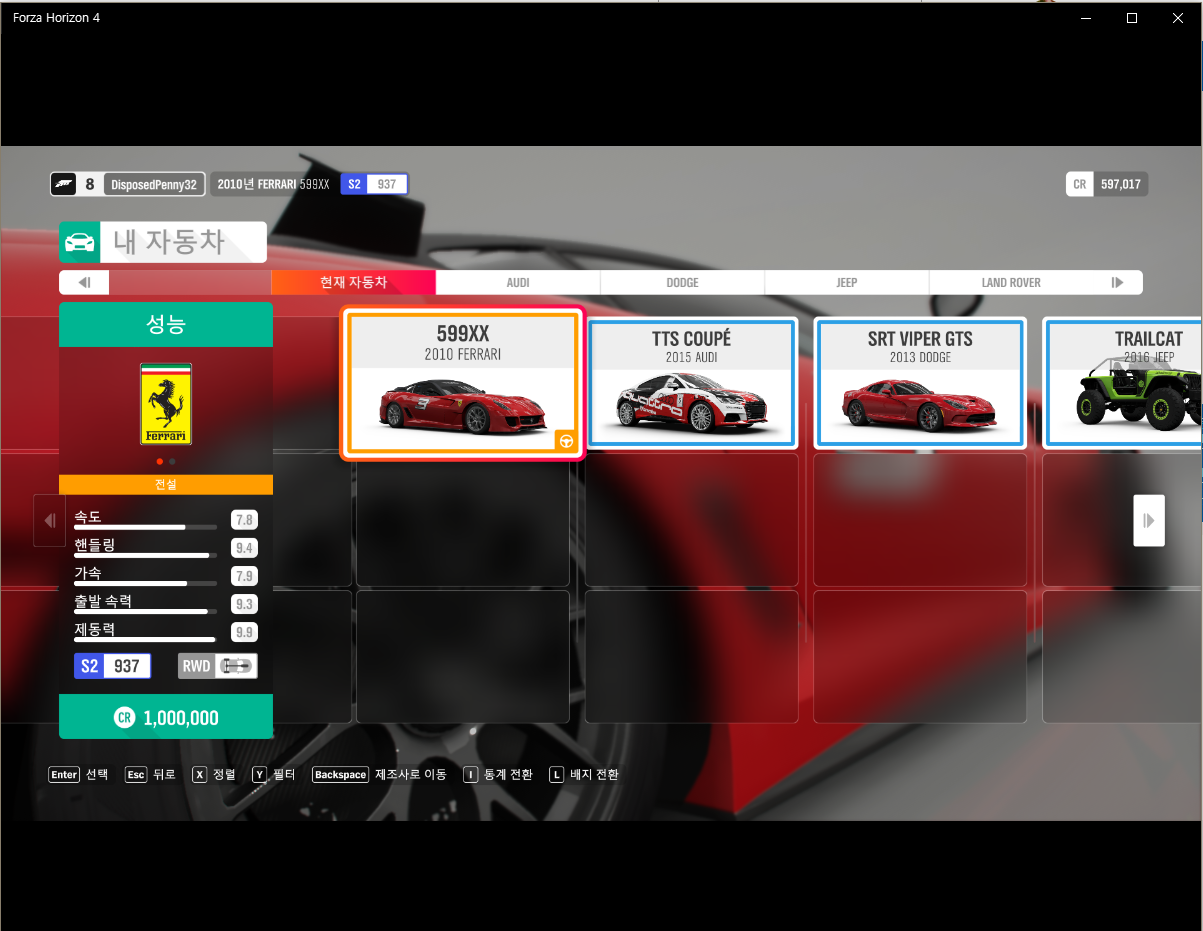
Task: Click the Esc 뒤로 back prompt
Action: point(150,774)
